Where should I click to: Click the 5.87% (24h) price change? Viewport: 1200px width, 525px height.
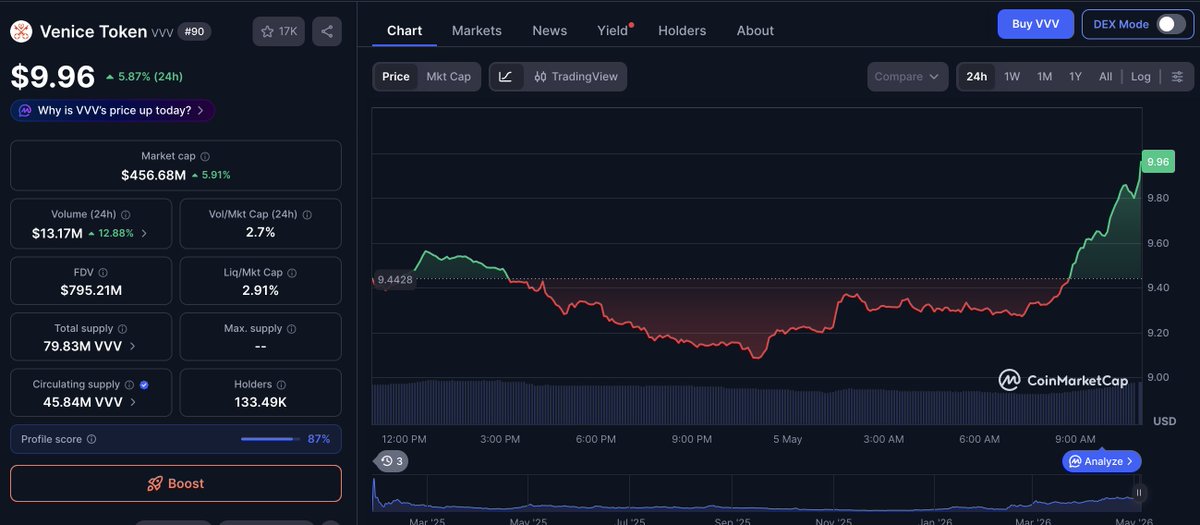pyautogui.click(x=144, y=76)
